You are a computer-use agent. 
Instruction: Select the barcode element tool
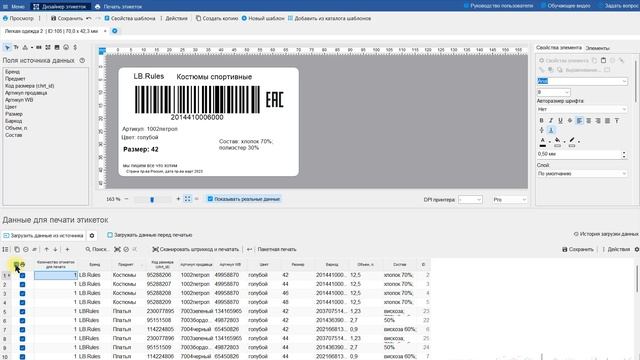(x=39, y=47)
